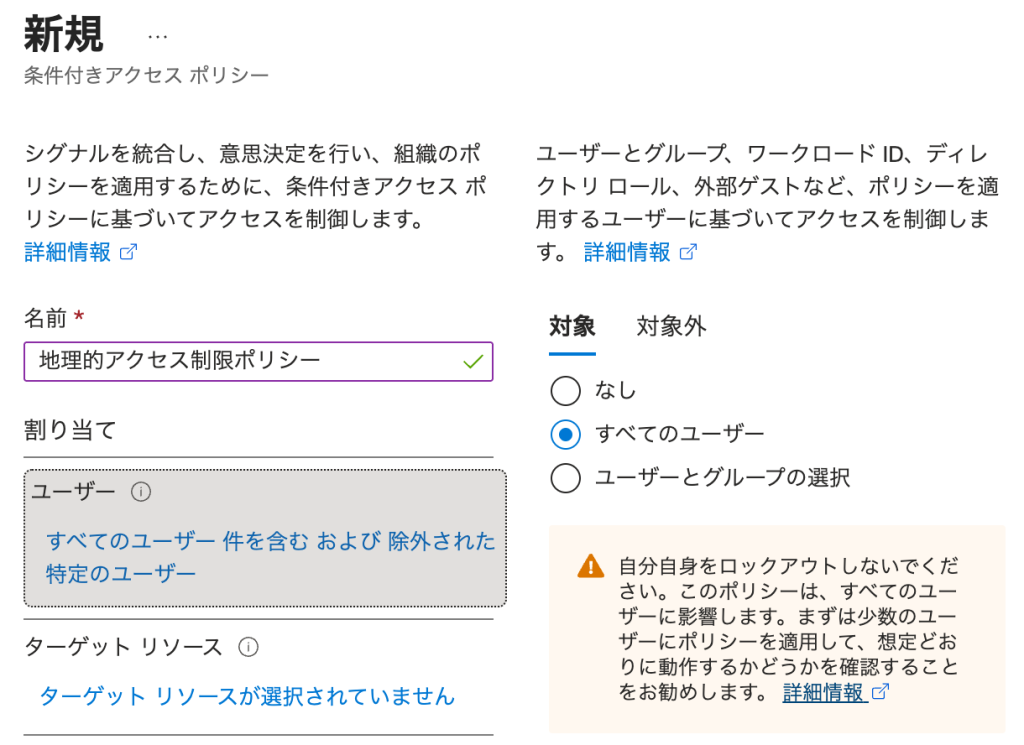
Task: Click the info icon next to ターゲット リソース
Action: point(249,647)
